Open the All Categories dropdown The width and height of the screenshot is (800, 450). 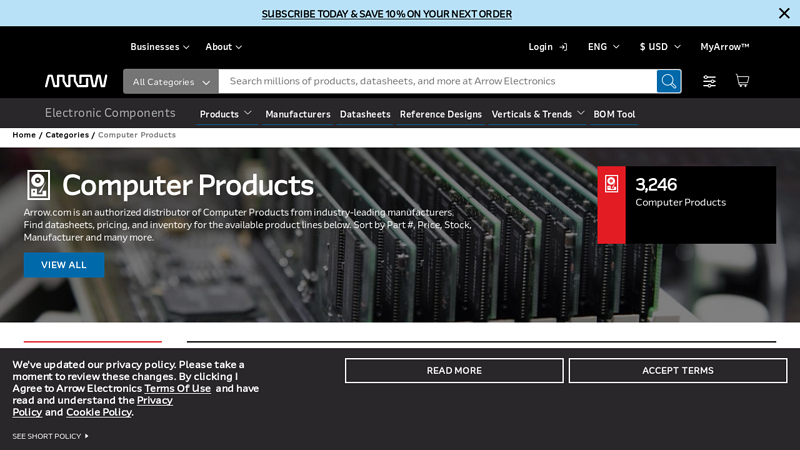(171, 82)
